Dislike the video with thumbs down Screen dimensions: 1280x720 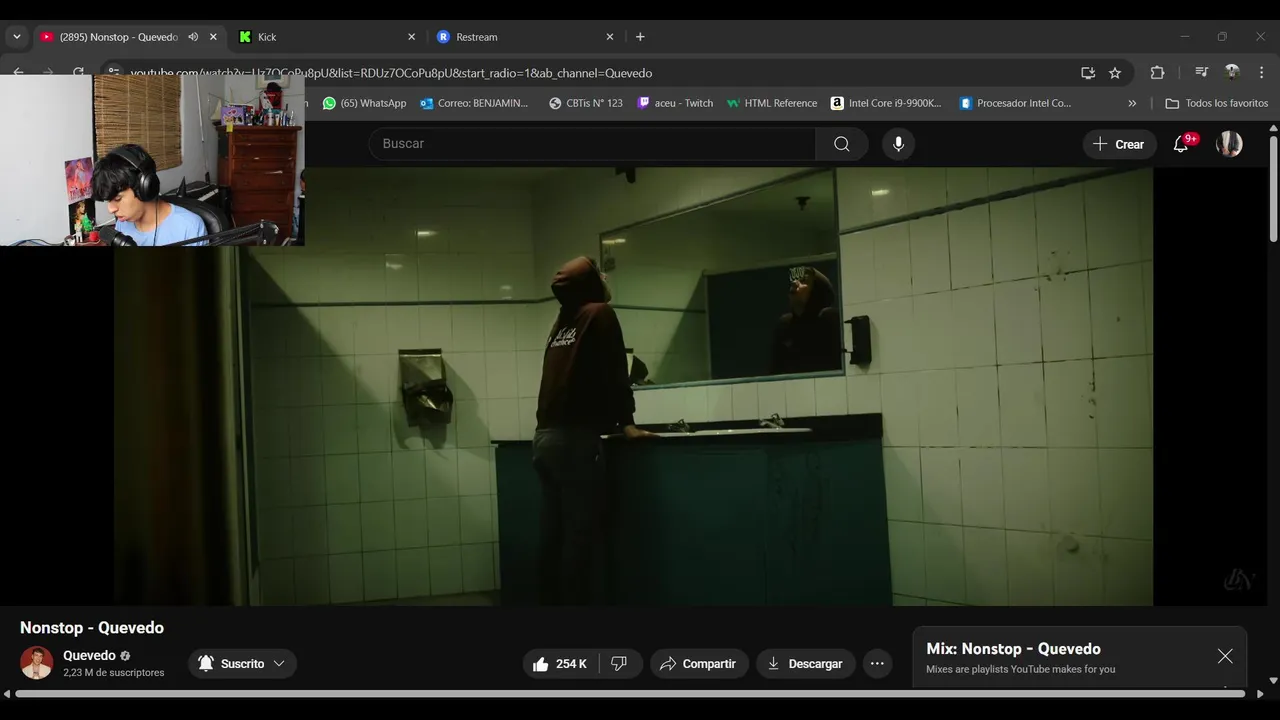coord(619,664)
